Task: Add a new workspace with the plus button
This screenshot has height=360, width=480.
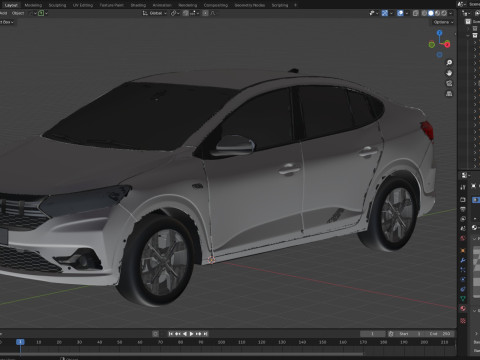Action: pos(295,5)
